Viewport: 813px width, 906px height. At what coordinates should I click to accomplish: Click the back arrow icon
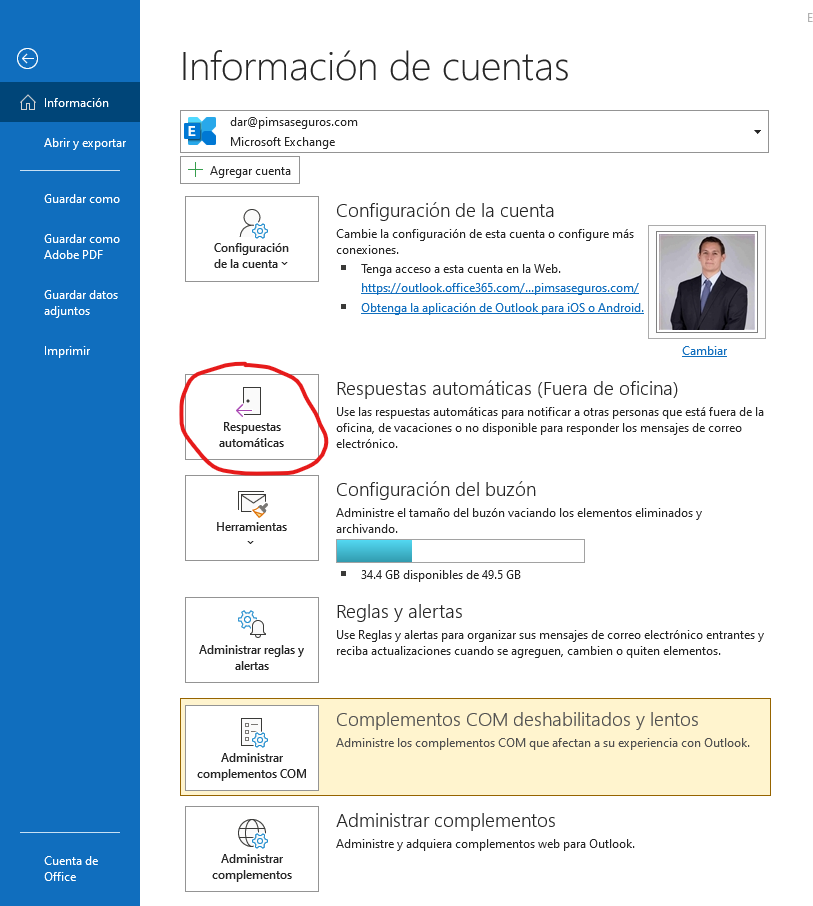point(27,58)
